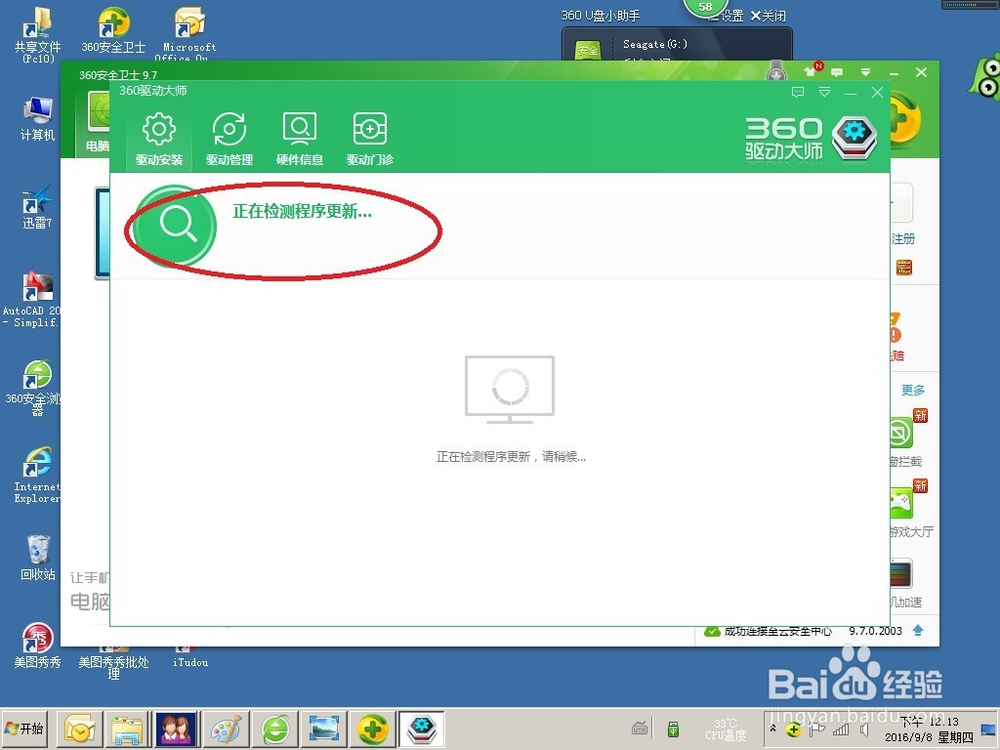
Task: Click the green magnifier scan icon
Action: [177, 224]
